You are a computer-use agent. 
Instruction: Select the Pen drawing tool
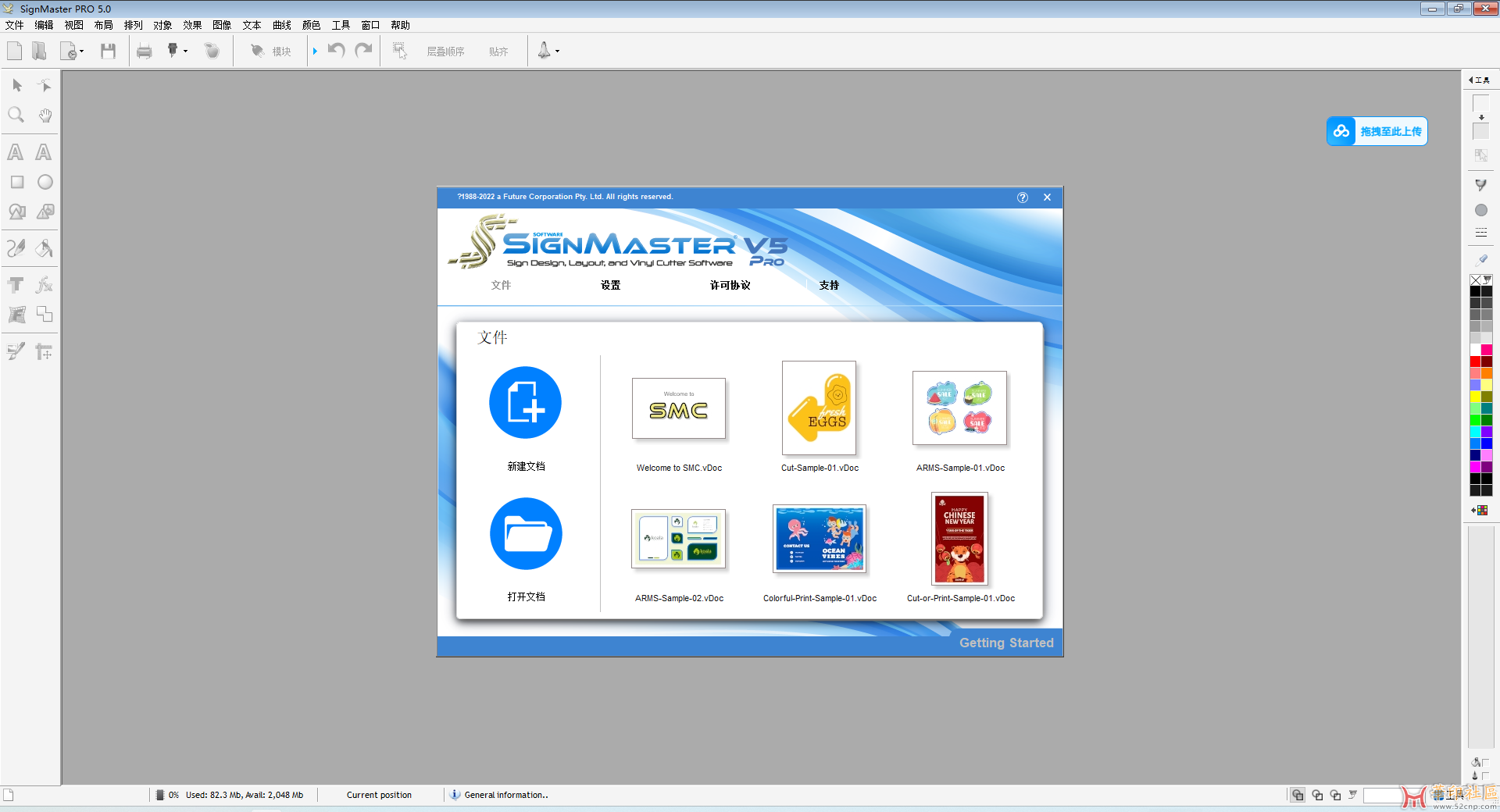(x=16, y=248)
